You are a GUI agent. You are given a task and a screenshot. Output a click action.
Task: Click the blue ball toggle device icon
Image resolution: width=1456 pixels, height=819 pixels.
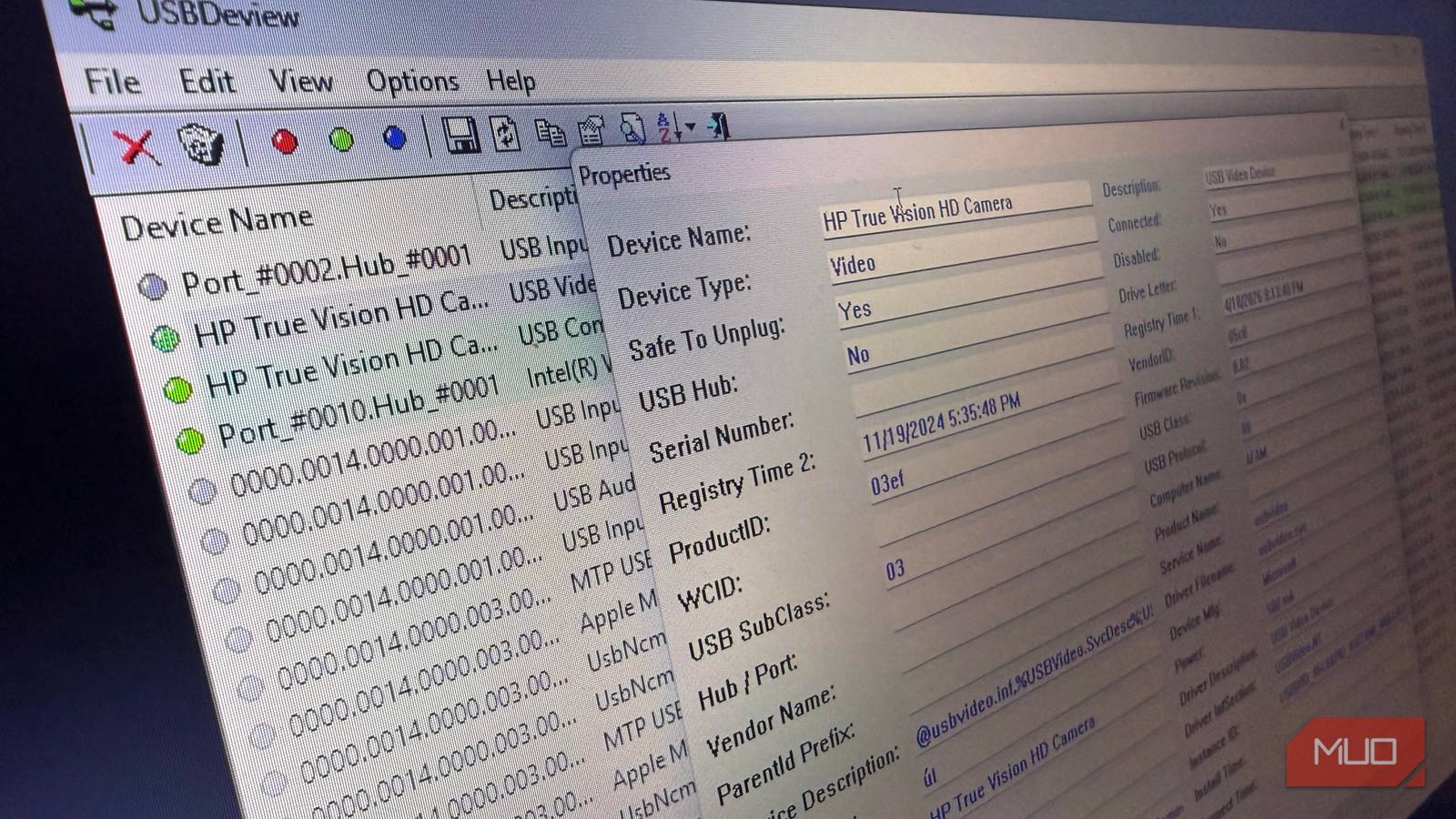(393, 136)
